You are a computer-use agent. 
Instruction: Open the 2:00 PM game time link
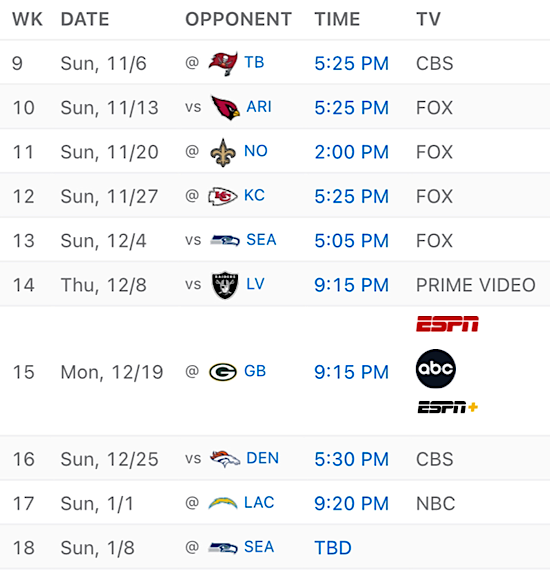click(351, 152)
